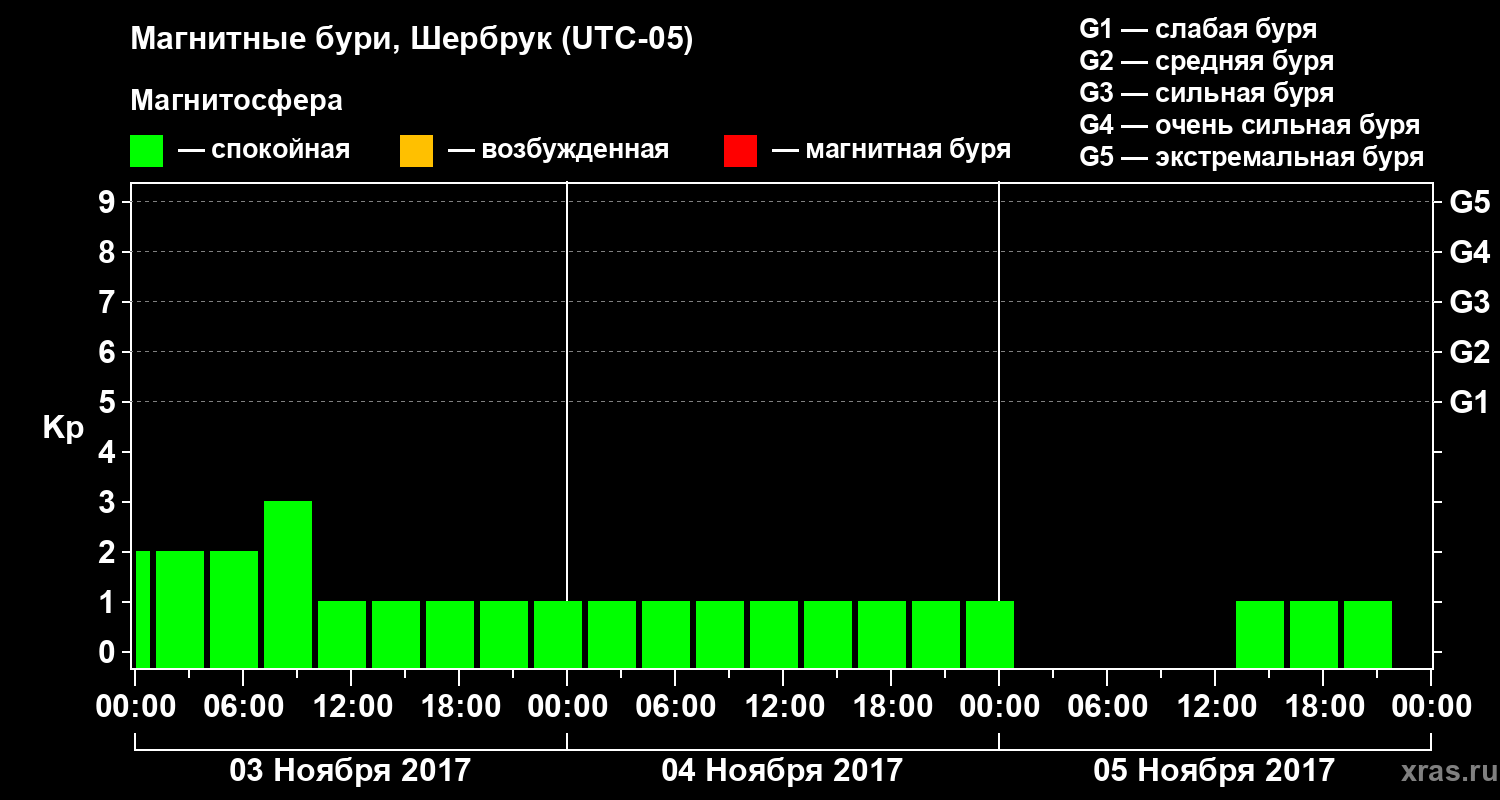Screen dimensions: 1500x800
Task: Click the date label '05 Ноября 2017'
Action: [x=1214, y=771]
